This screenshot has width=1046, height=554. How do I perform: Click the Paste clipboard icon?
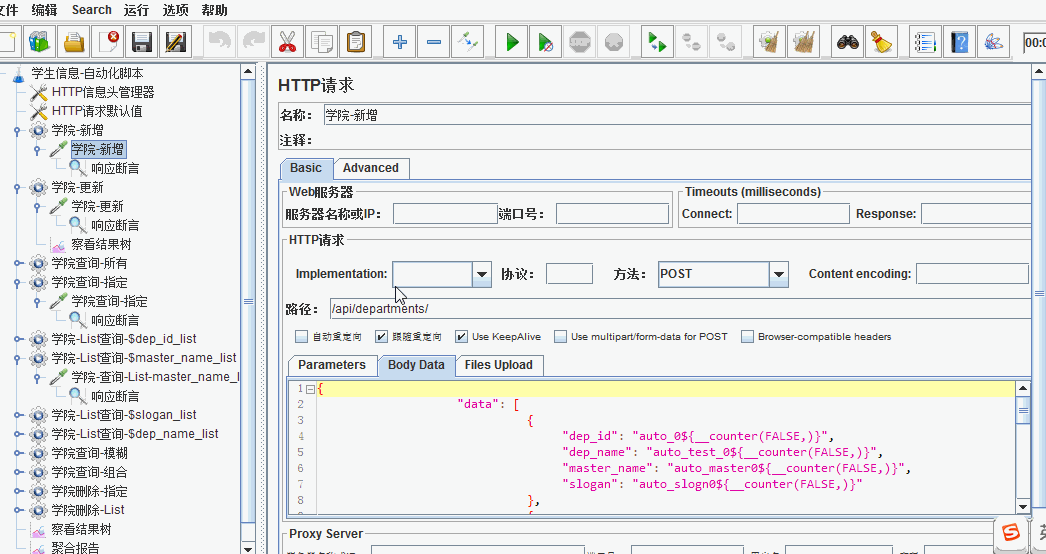(356, 42)
